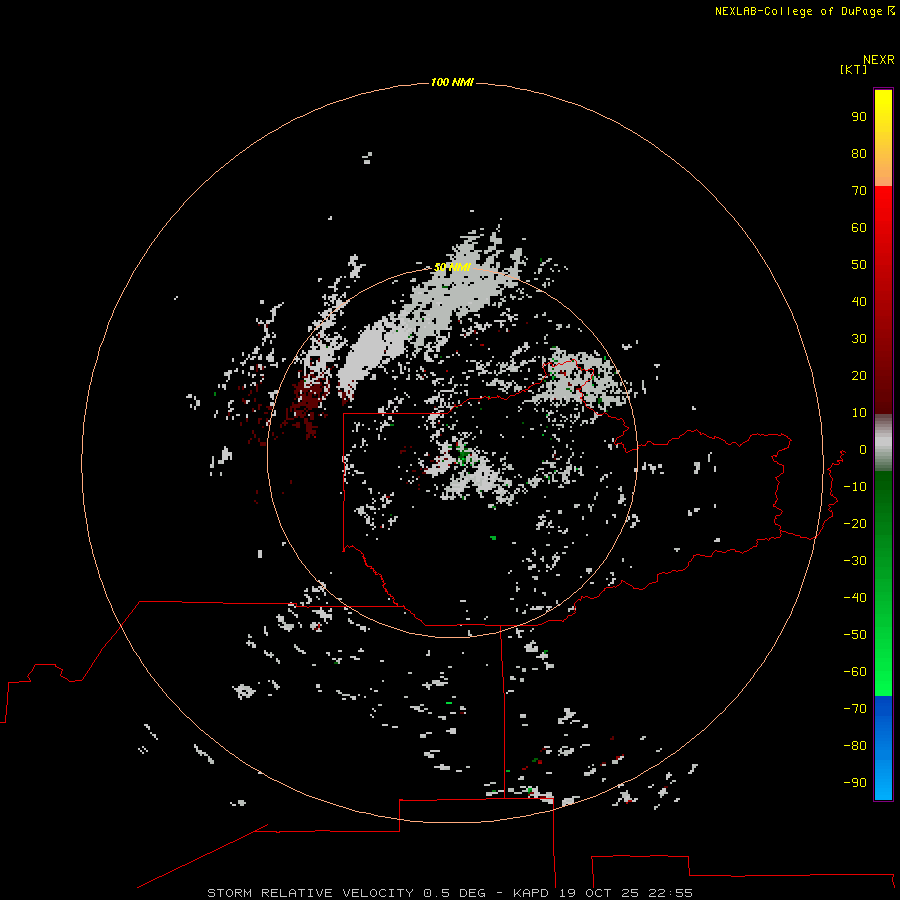Screen dimensions: 900x900
Task: Click the -20 value on the velocity scale
Action: click(855, 523)
